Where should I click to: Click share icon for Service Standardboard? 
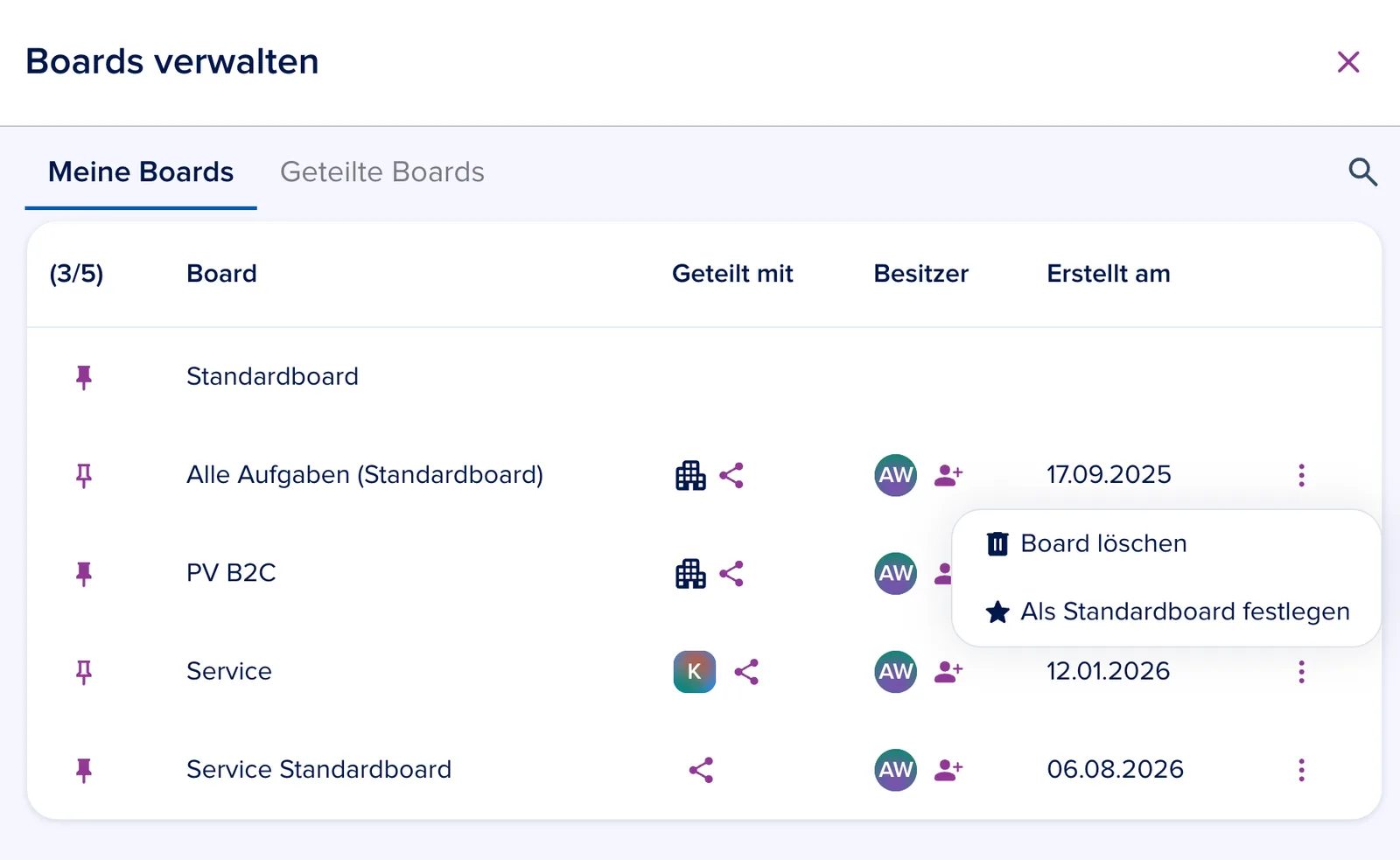click(x=701, y=770)
